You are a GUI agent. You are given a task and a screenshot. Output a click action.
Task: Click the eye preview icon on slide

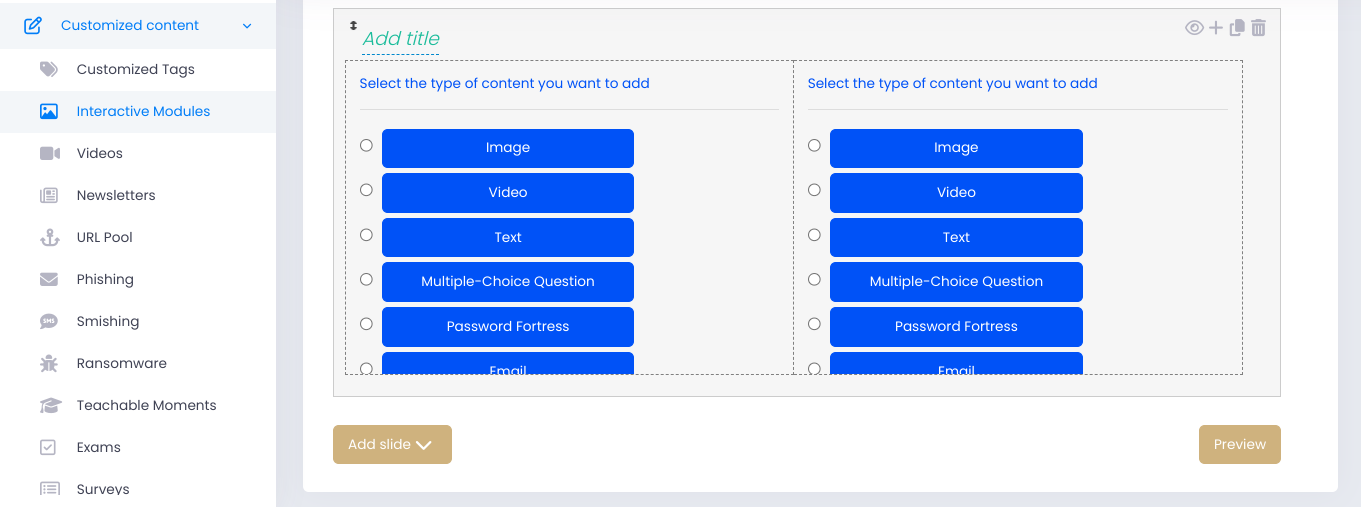click(x=1194, y=28)
